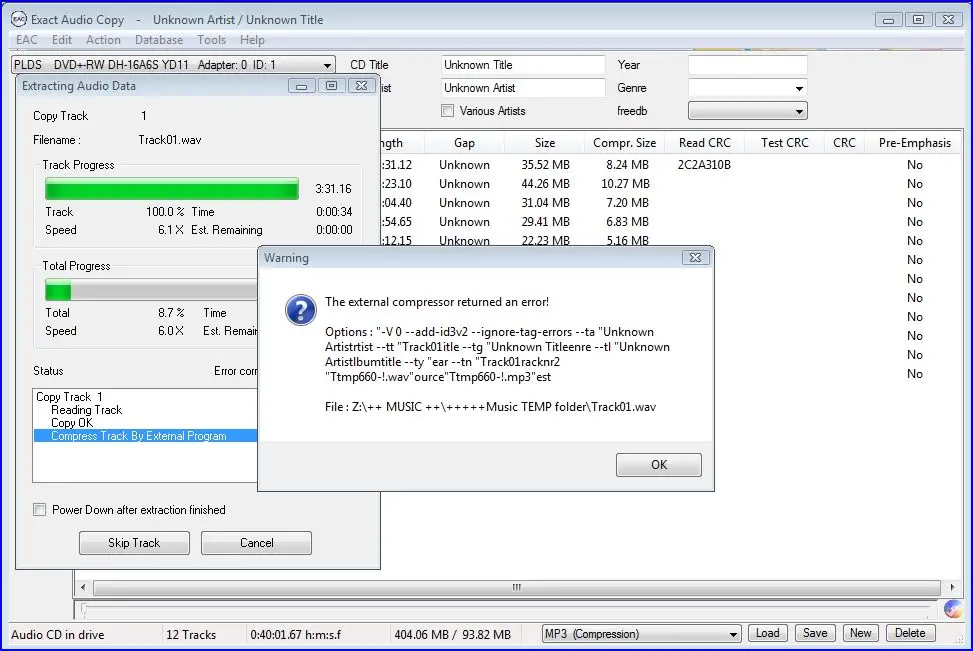Click the New profile button

[x=861, y=633]
